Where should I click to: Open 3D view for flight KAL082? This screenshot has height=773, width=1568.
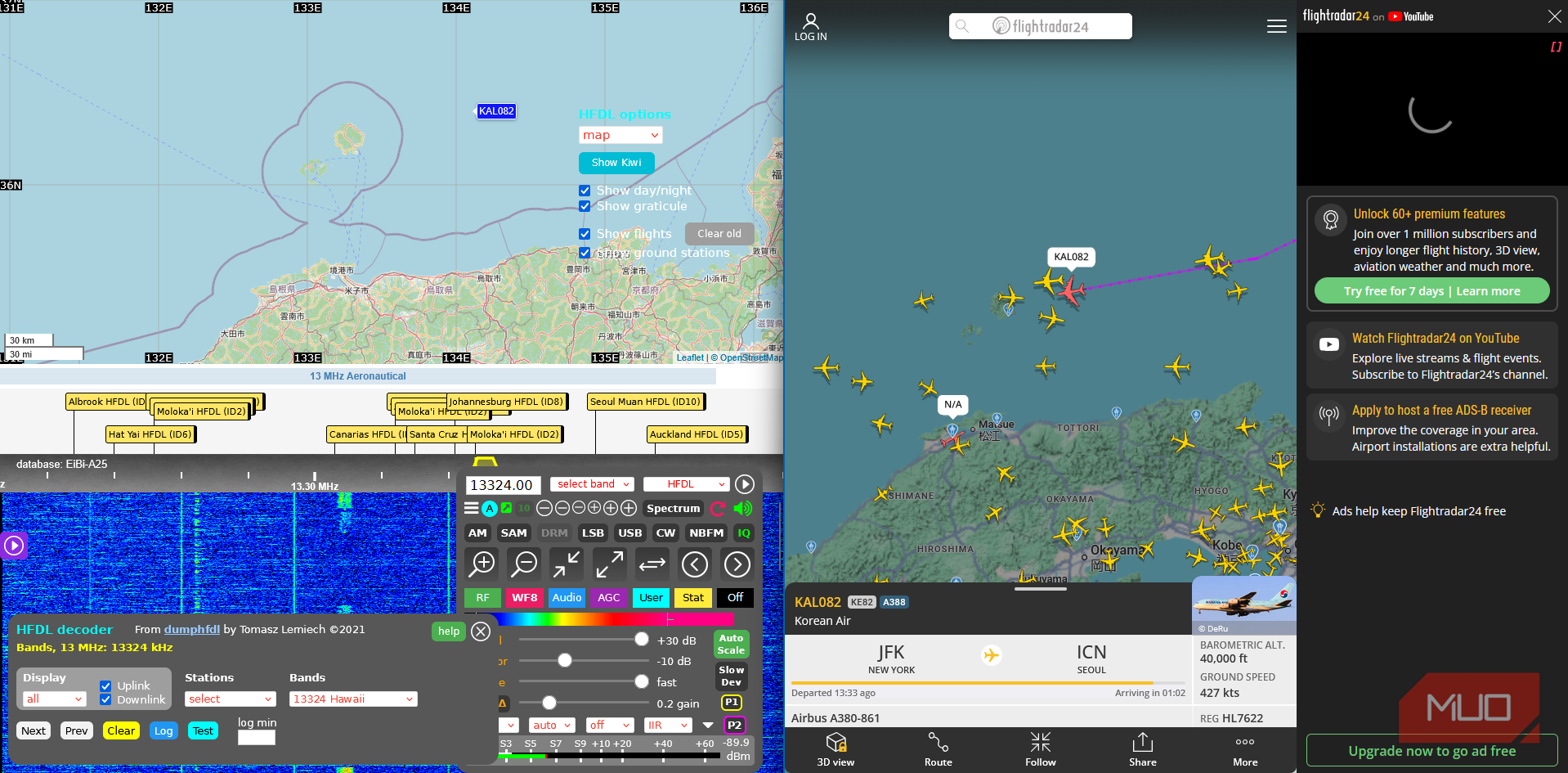click(x=836, y=749)
